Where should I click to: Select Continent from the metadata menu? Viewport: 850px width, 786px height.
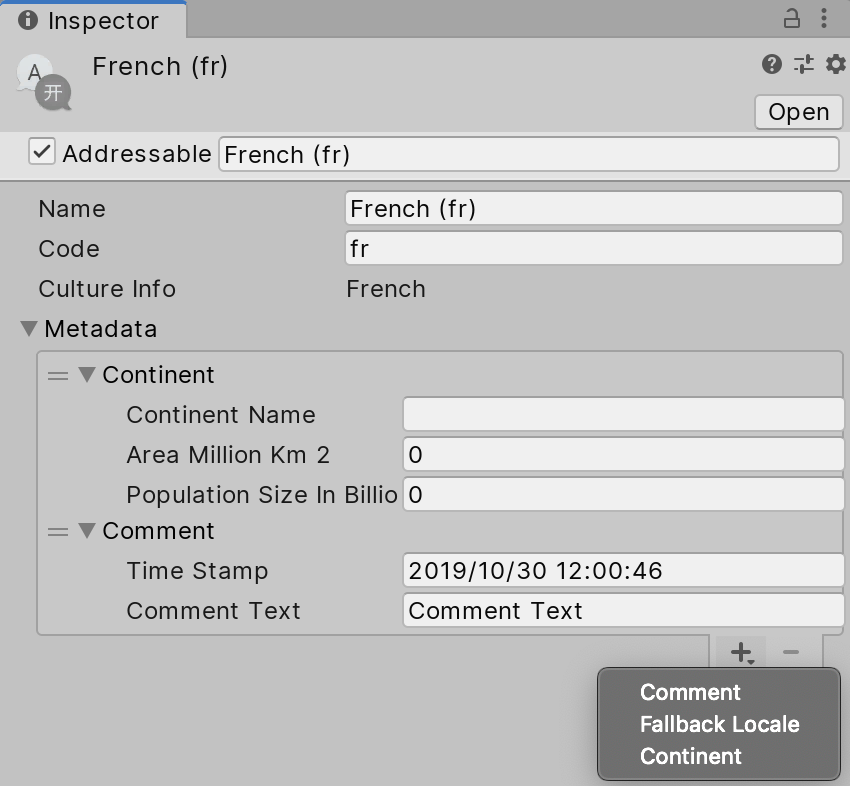point(691,756)
